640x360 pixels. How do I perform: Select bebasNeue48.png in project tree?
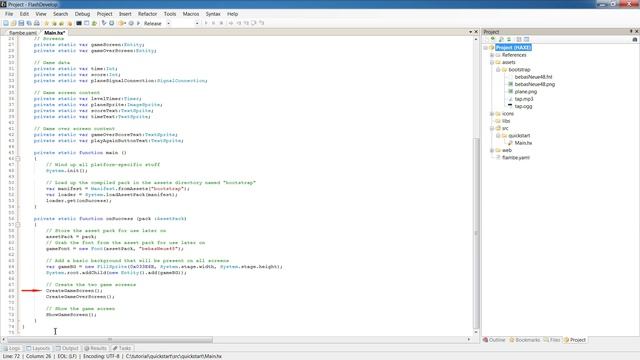click(535, 84)
